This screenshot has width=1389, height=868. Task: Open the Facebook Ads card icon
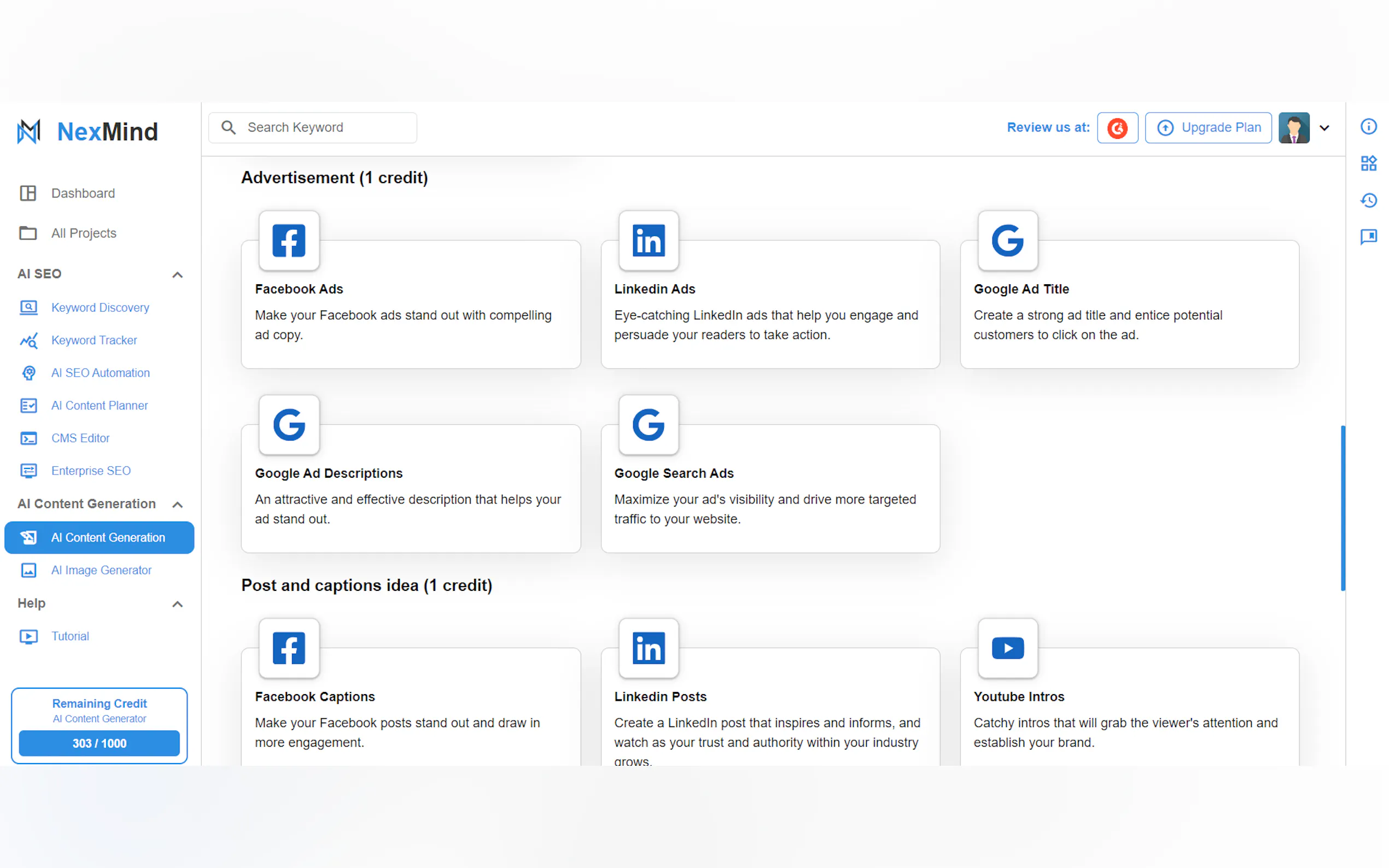coord(289,241)
